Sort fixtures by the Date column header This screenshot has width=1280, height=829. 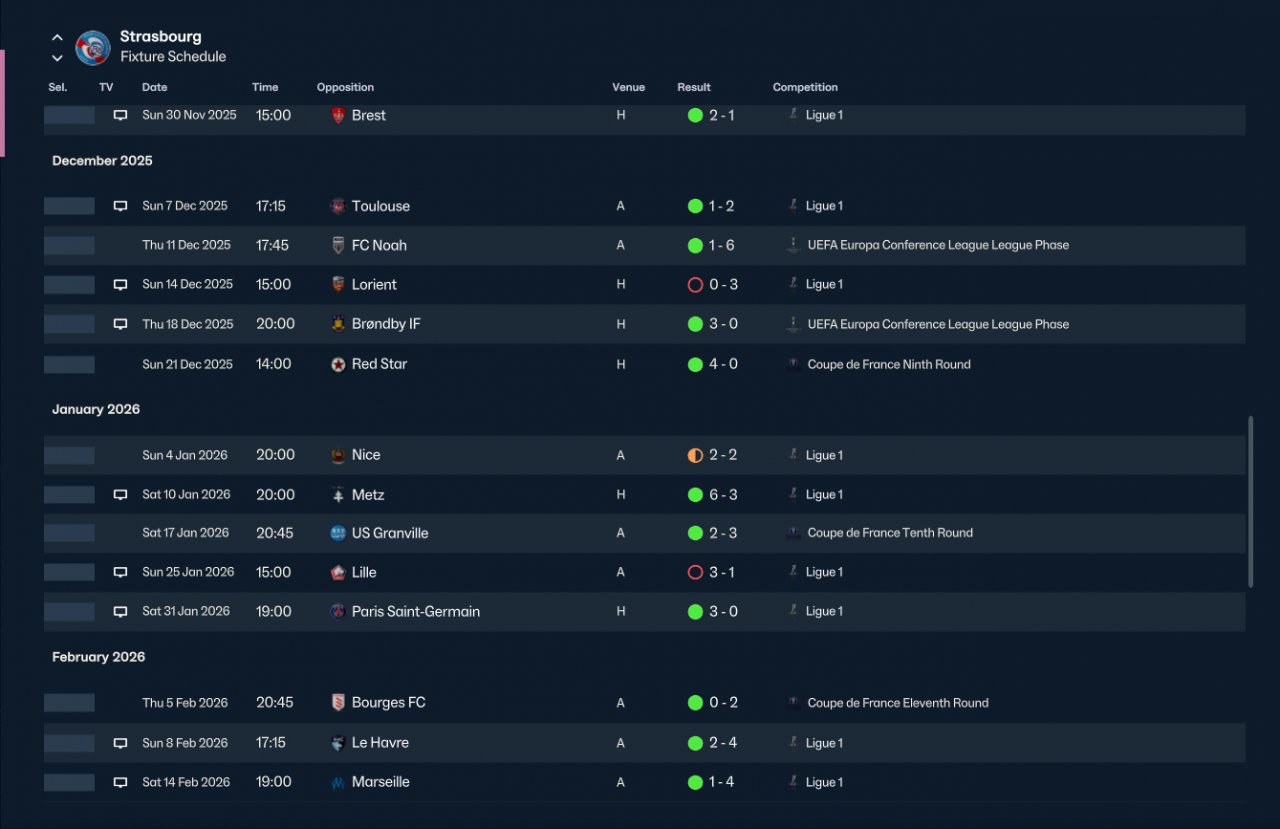click(x=155, y=87)
